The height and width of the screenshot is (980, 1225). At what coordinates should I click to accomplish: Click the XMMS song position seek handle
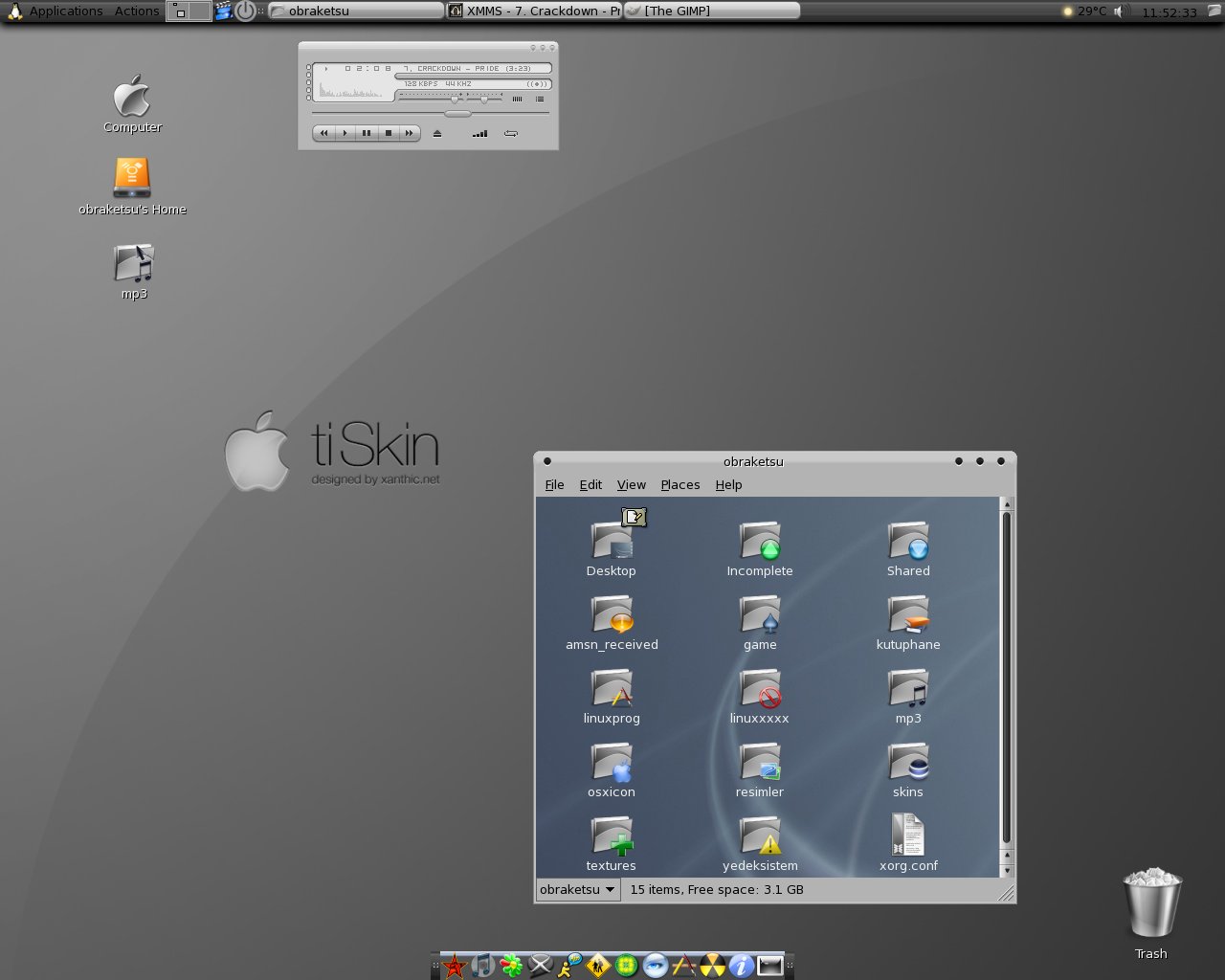(458, 113)
